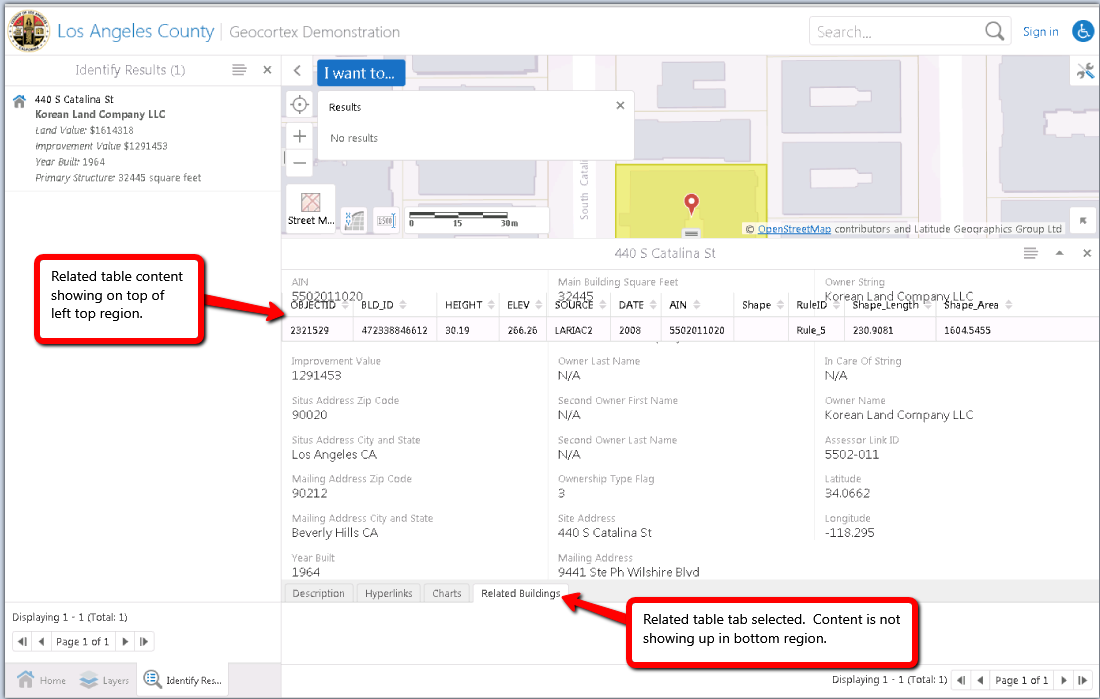Open the tools wrench icon at the map corner
The image size is (1100, 699).
pos(1085,71)
